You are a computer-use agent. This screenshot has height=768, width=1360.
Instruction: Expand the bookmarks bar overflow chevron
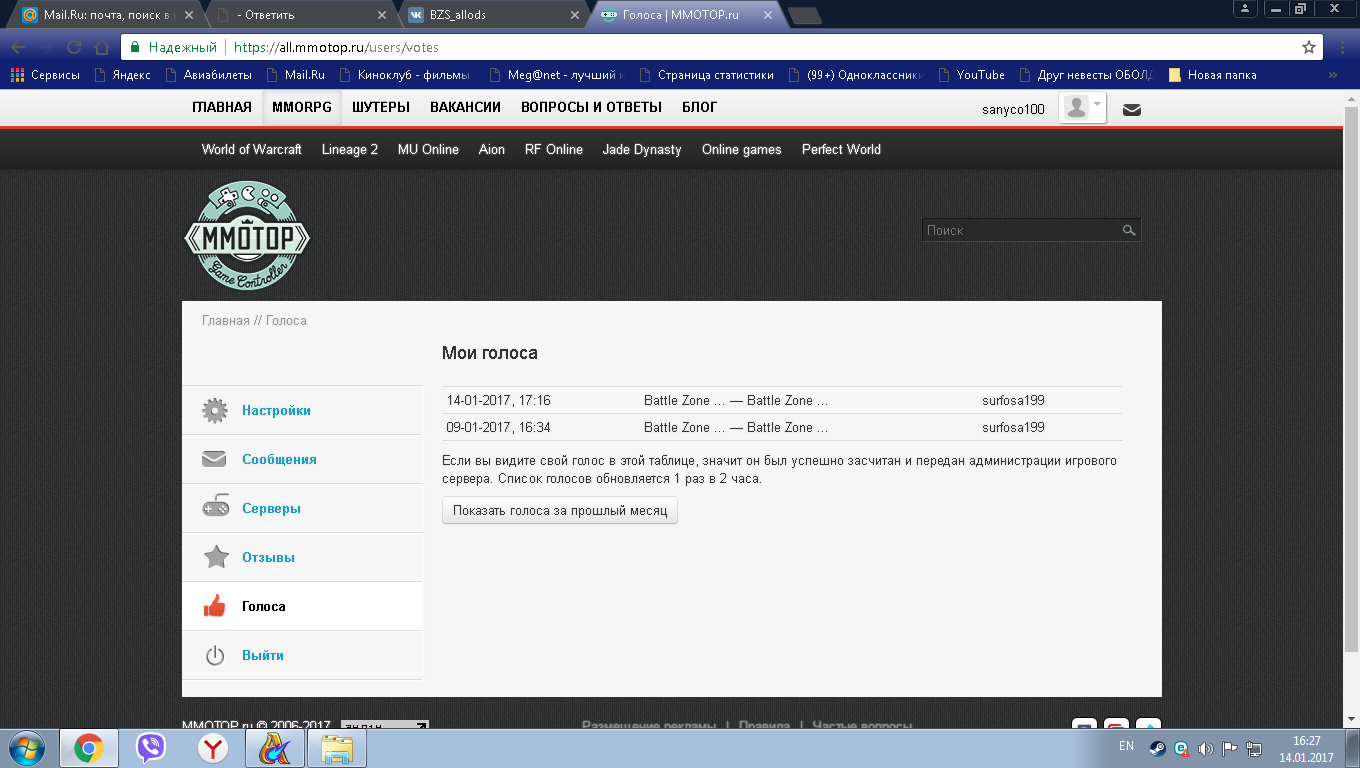pos(1332,75)
